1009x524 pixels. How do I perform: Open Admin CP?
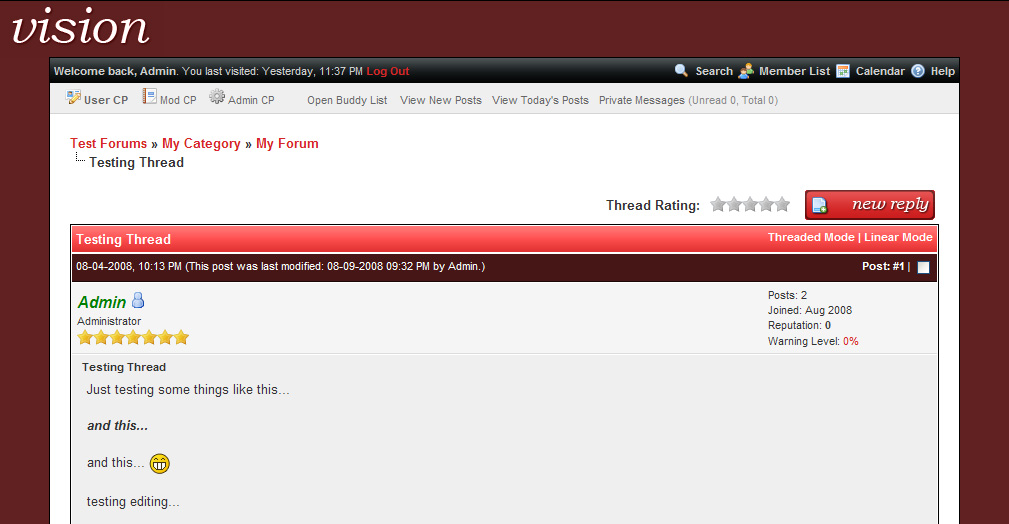[251, 100]
